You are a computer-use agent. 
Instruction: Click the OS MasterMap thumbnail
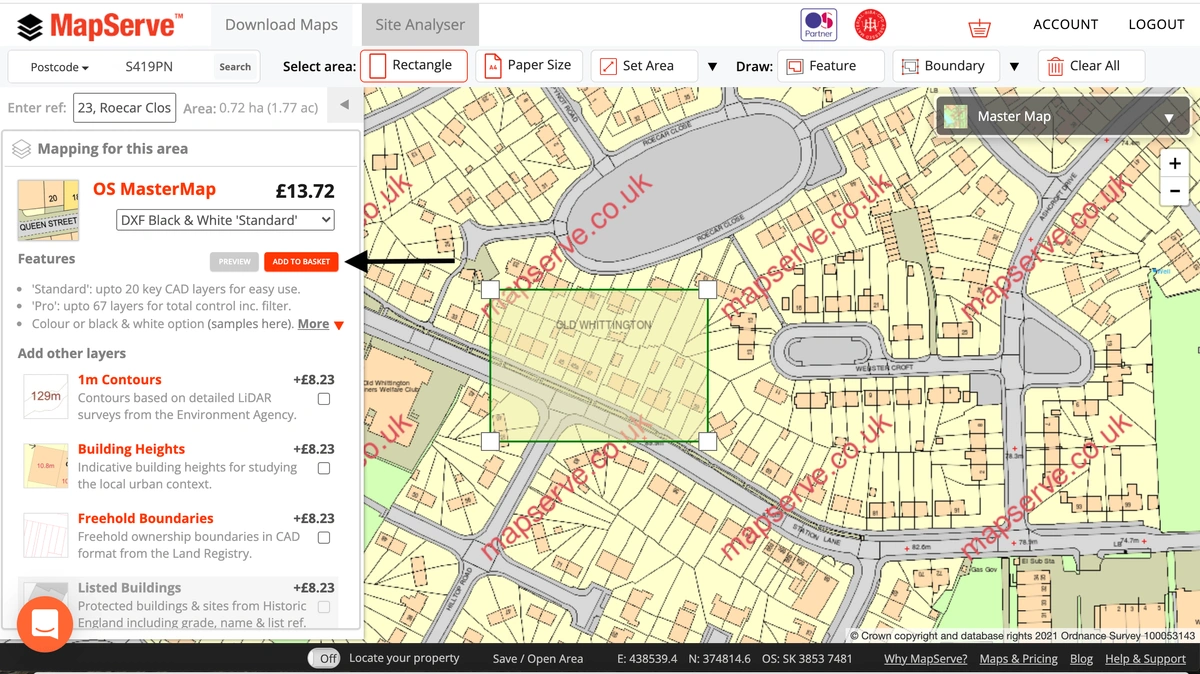point(48,211)
